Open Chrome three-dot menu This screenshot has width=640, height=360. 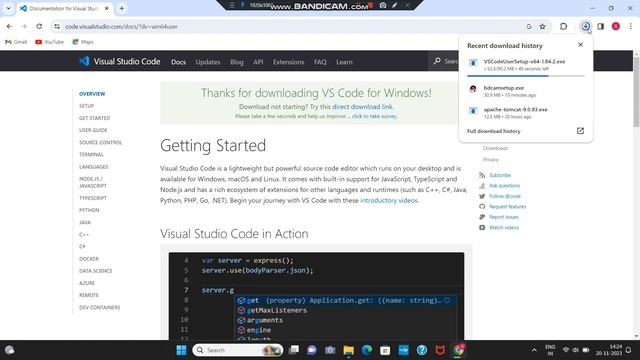[x=631, y=26]
